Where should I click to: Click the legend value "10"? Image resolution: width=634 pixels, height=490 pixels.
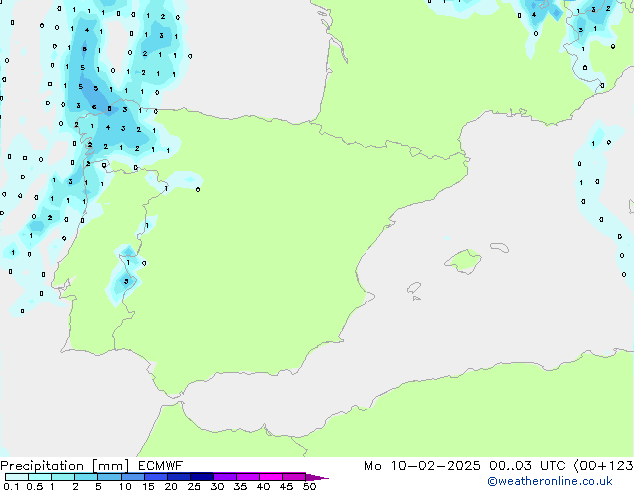pos(125,486)
